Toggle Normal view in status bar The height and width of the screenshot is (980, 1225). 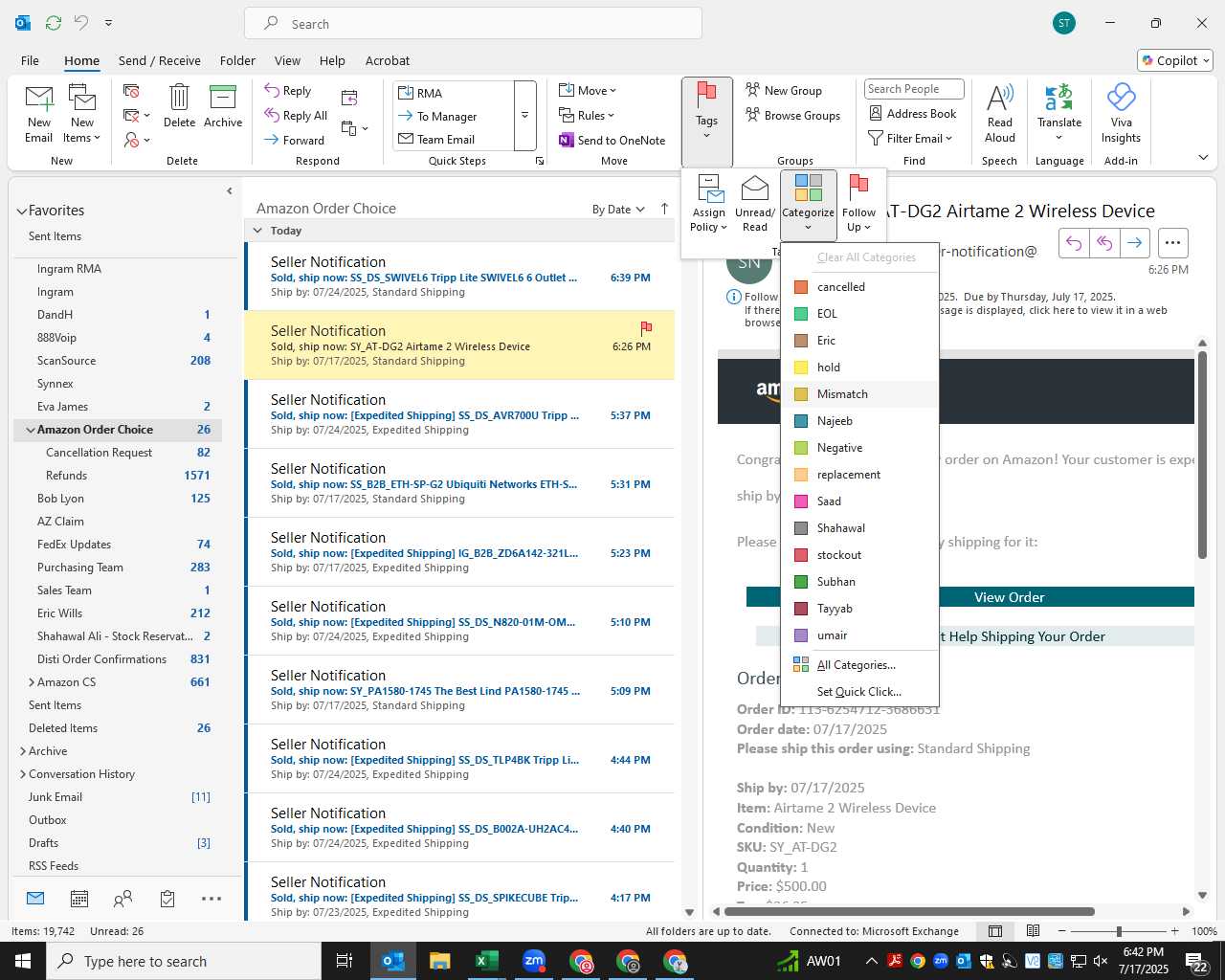click(995, 931)
